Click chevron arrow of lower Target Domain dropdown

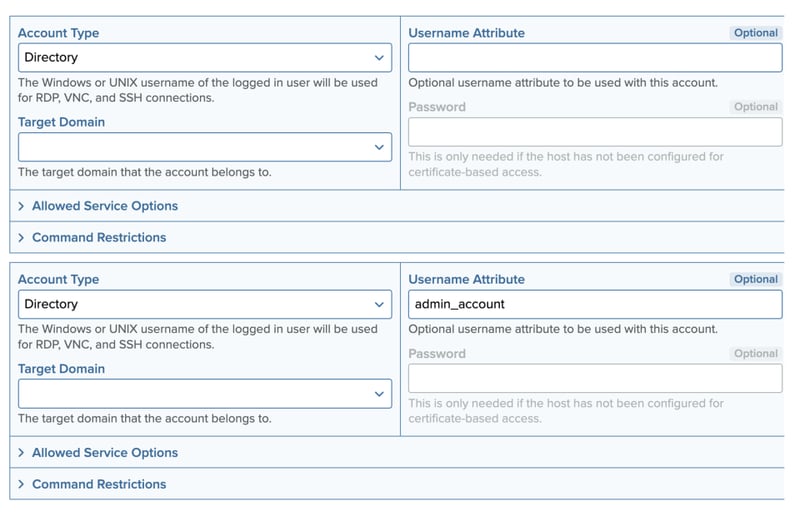click(x=379, y=394)
